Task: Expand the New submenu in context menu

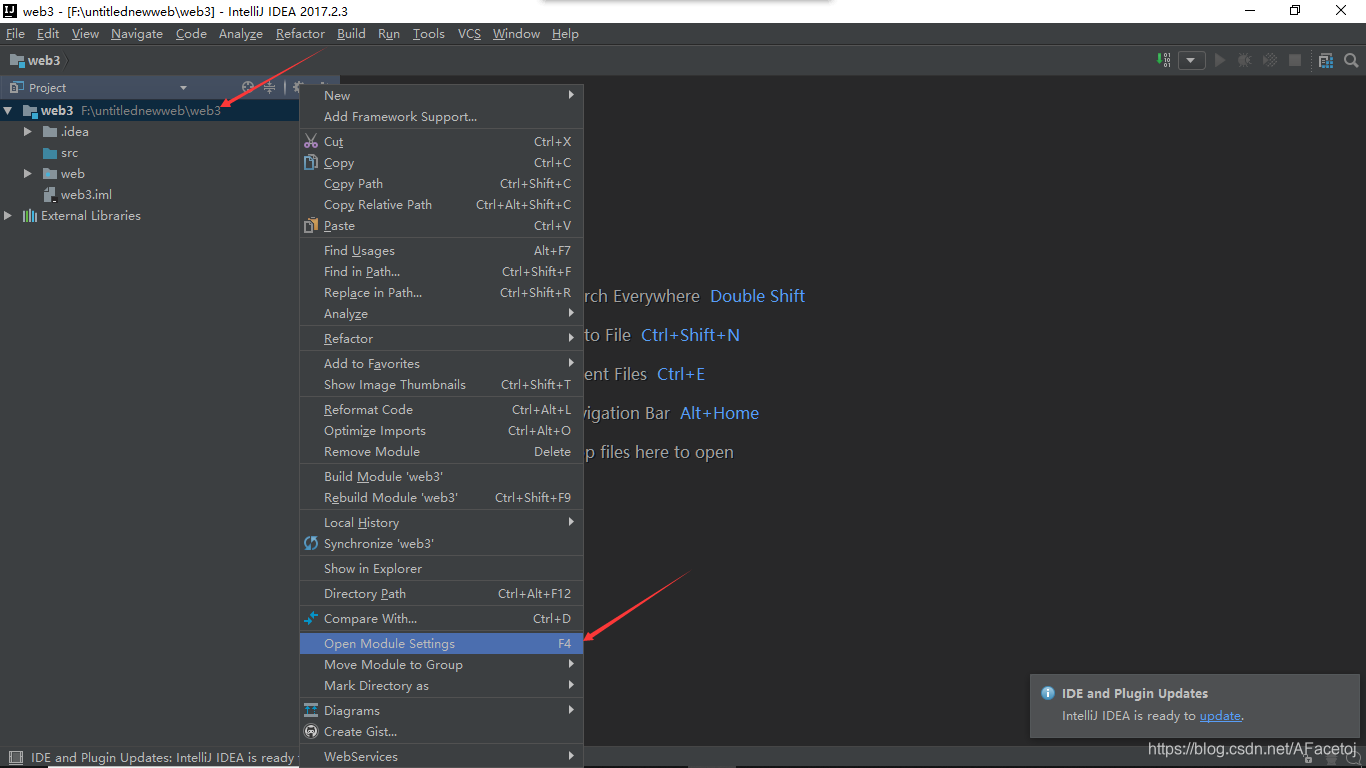Action: 441,96
